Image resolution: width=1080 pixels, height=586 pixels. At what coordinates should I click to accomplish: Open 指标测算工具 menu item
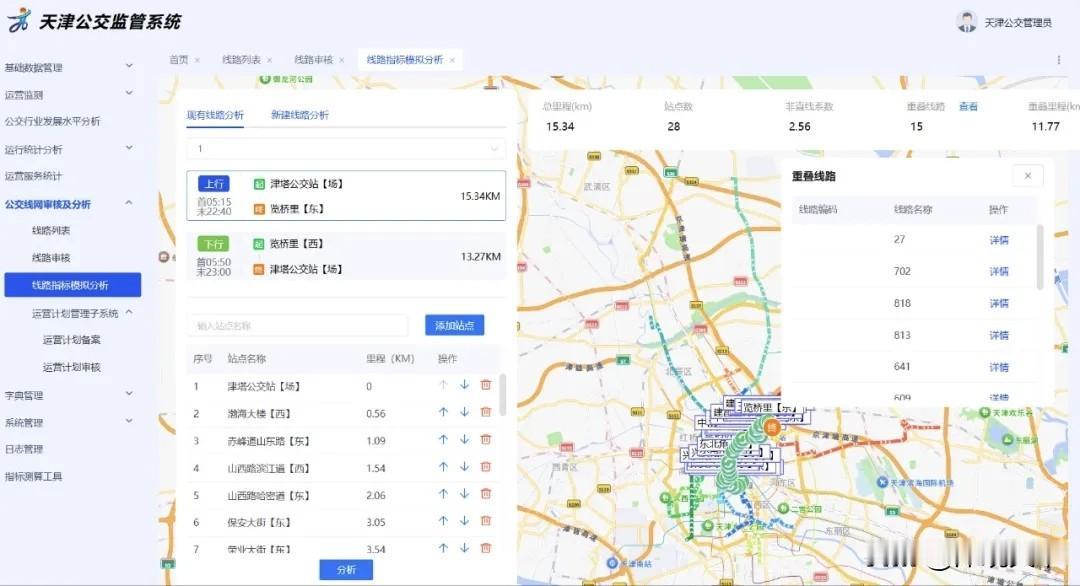tap(33, 477)
